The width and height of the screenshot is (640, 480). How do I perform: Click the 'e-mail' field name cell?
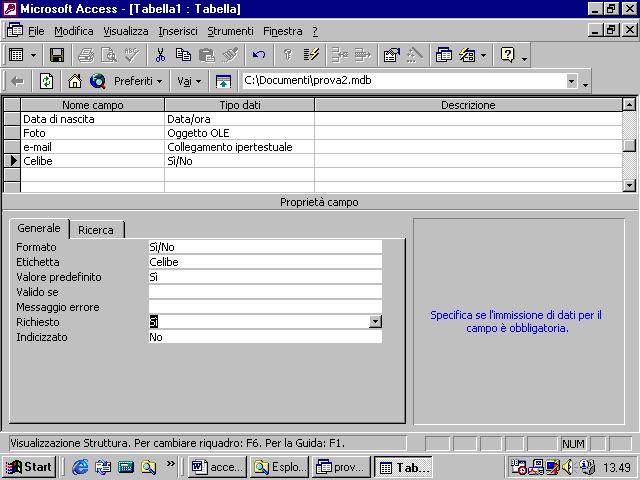(93, 147)
